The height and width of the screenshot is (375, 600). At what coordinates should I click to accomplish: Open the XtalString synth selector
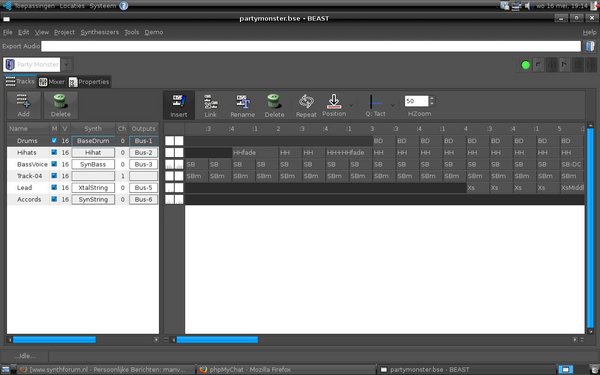click(93, 188)
